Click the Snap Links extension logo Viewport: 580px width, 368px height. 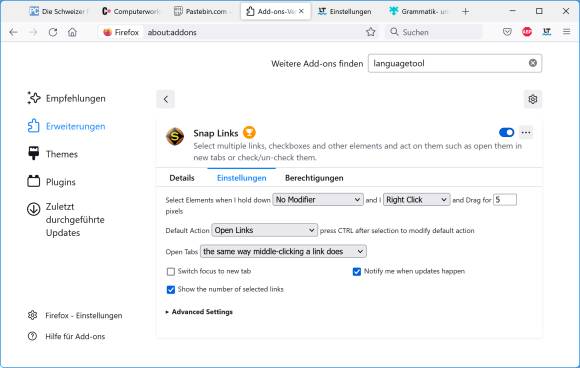(x=175, y=136)
